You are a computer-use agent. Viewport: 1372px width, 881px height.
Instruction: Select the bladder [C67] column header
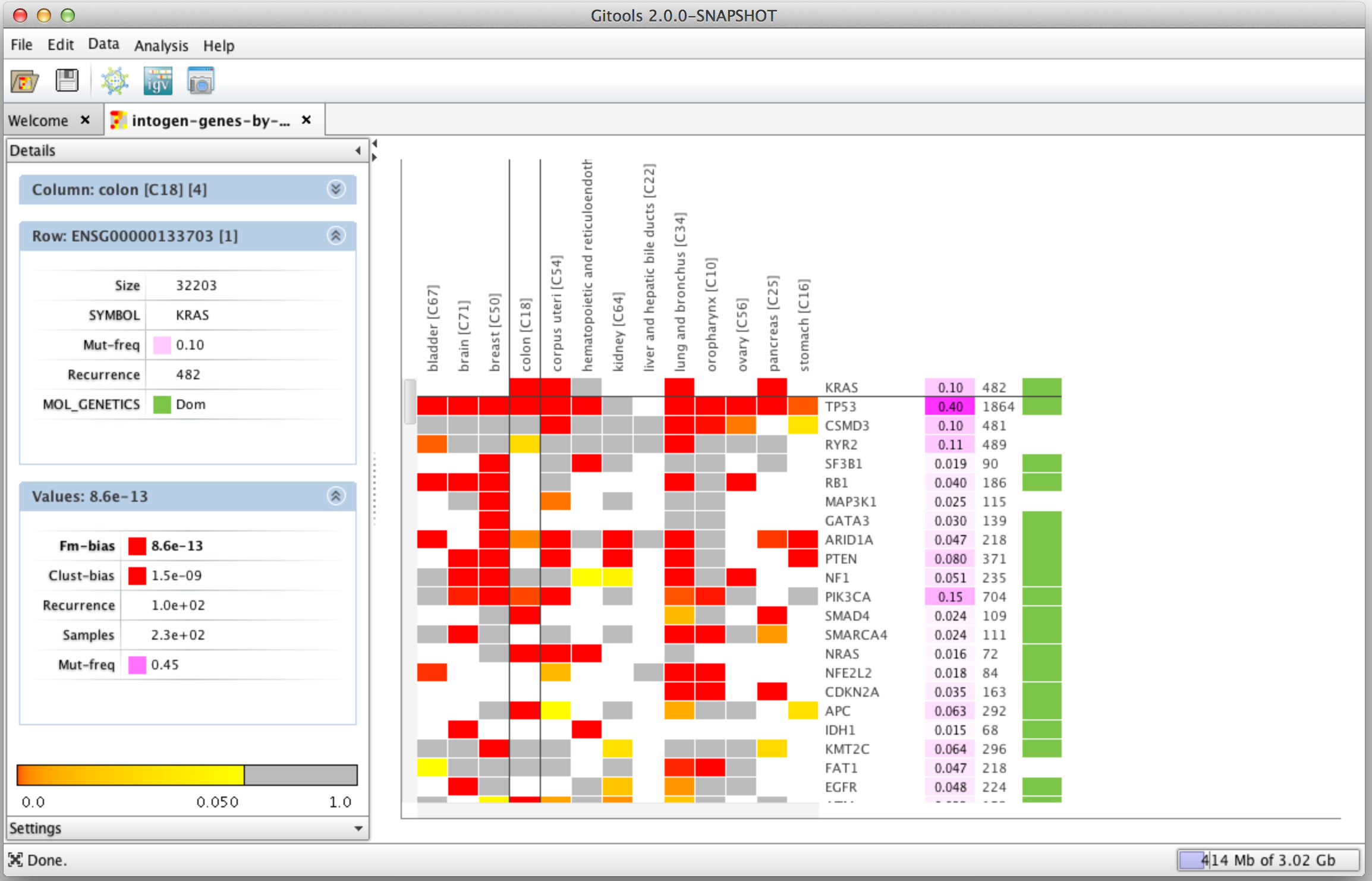click(x=432, y=328)
